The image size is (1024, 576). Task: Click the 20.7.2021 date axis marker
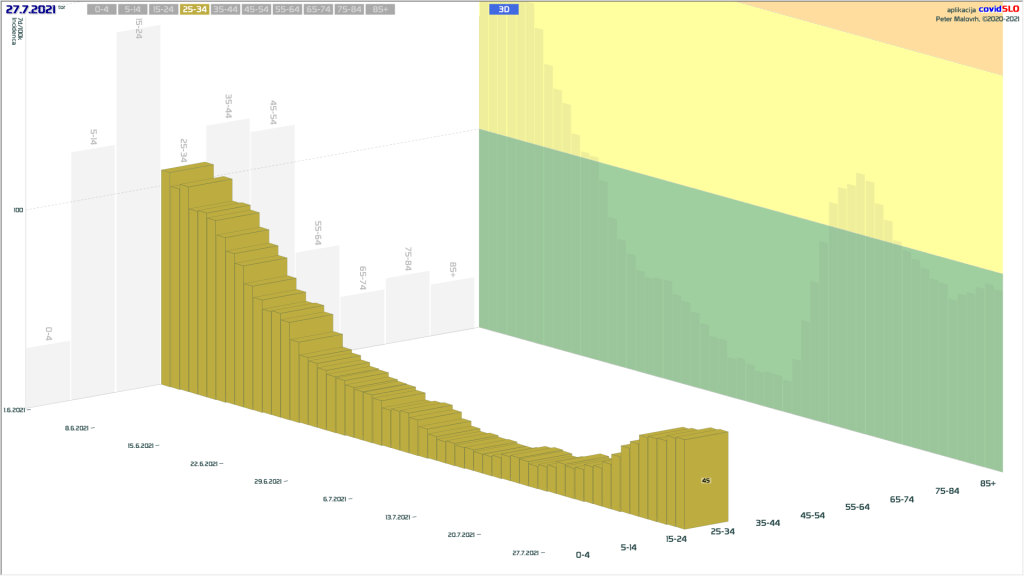tap(464, 535)
